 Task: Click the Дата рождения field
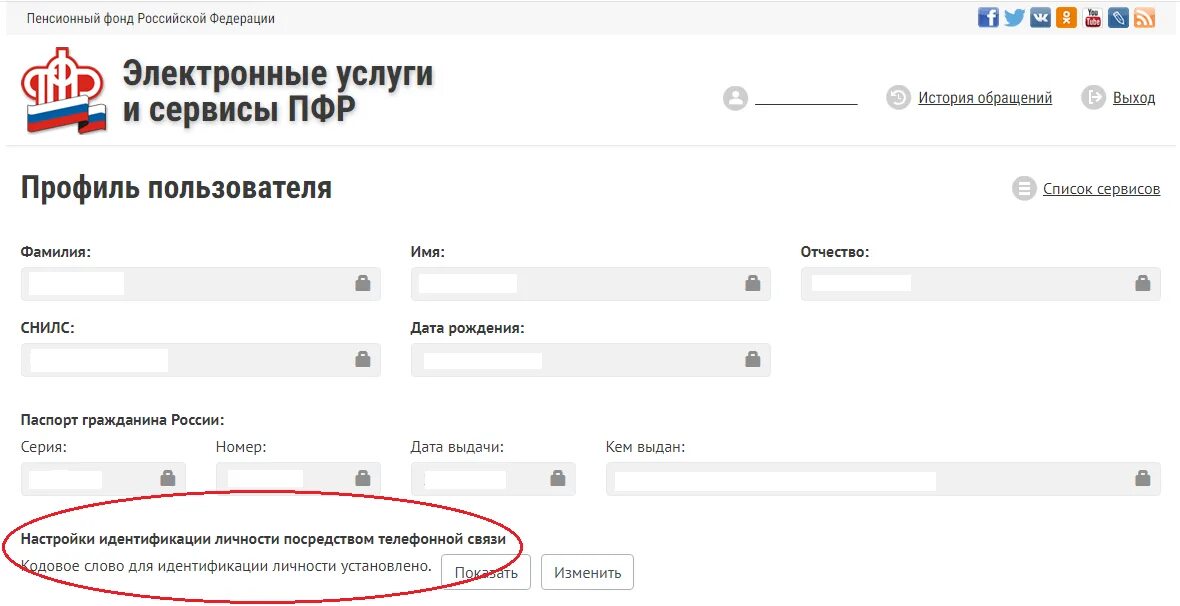point(591,360)
